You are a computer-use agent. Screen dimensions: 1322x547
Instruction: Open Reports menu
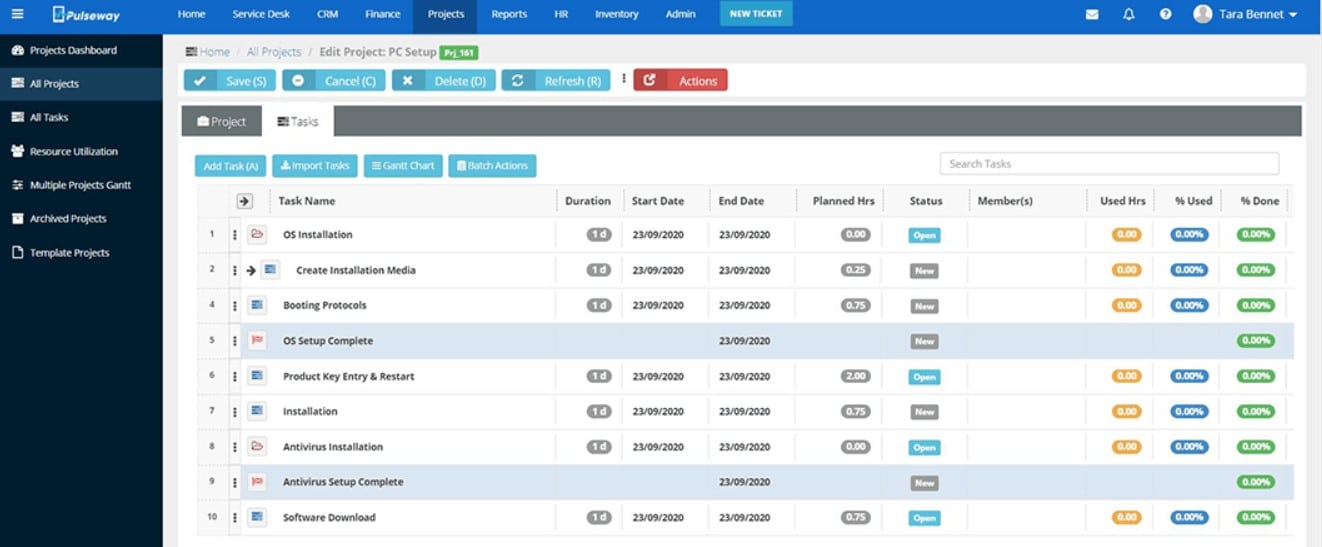point(509,14)
